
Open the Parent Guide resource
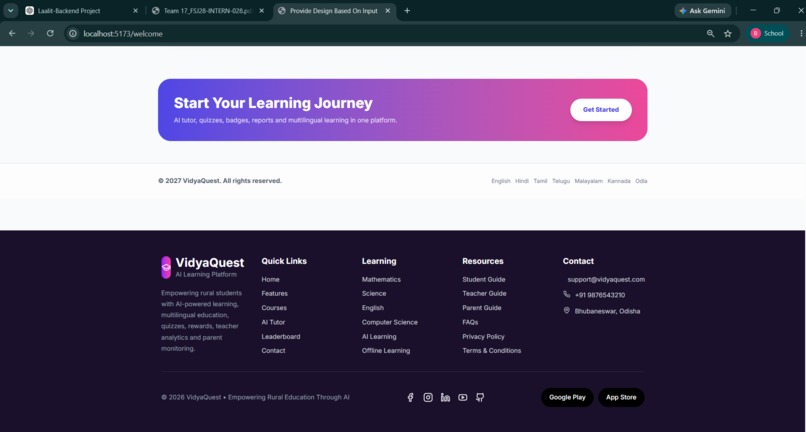[x=482, y=308]
